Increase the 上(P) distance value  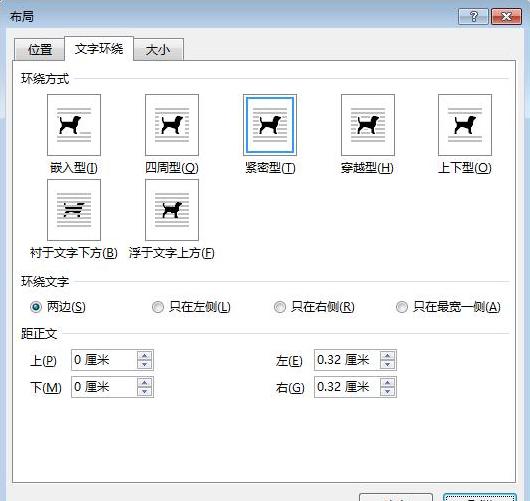click(x=145, y=356)
